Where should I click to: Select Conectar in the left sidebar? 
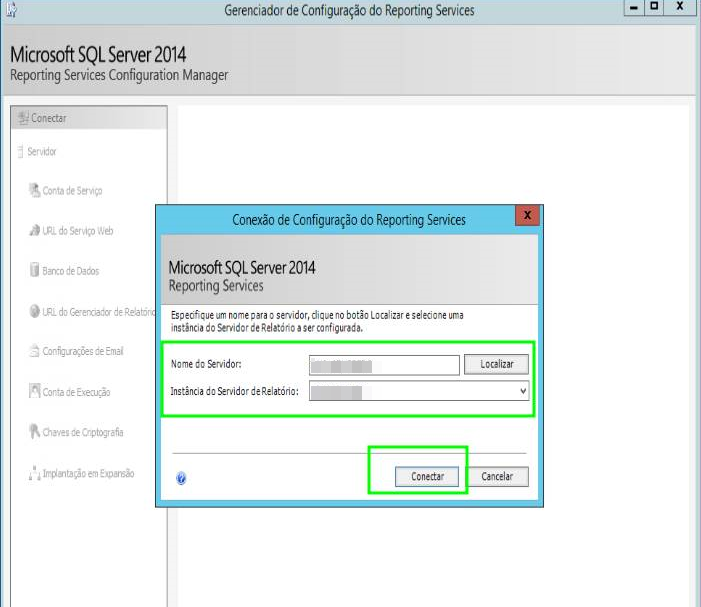coord(89,118)
